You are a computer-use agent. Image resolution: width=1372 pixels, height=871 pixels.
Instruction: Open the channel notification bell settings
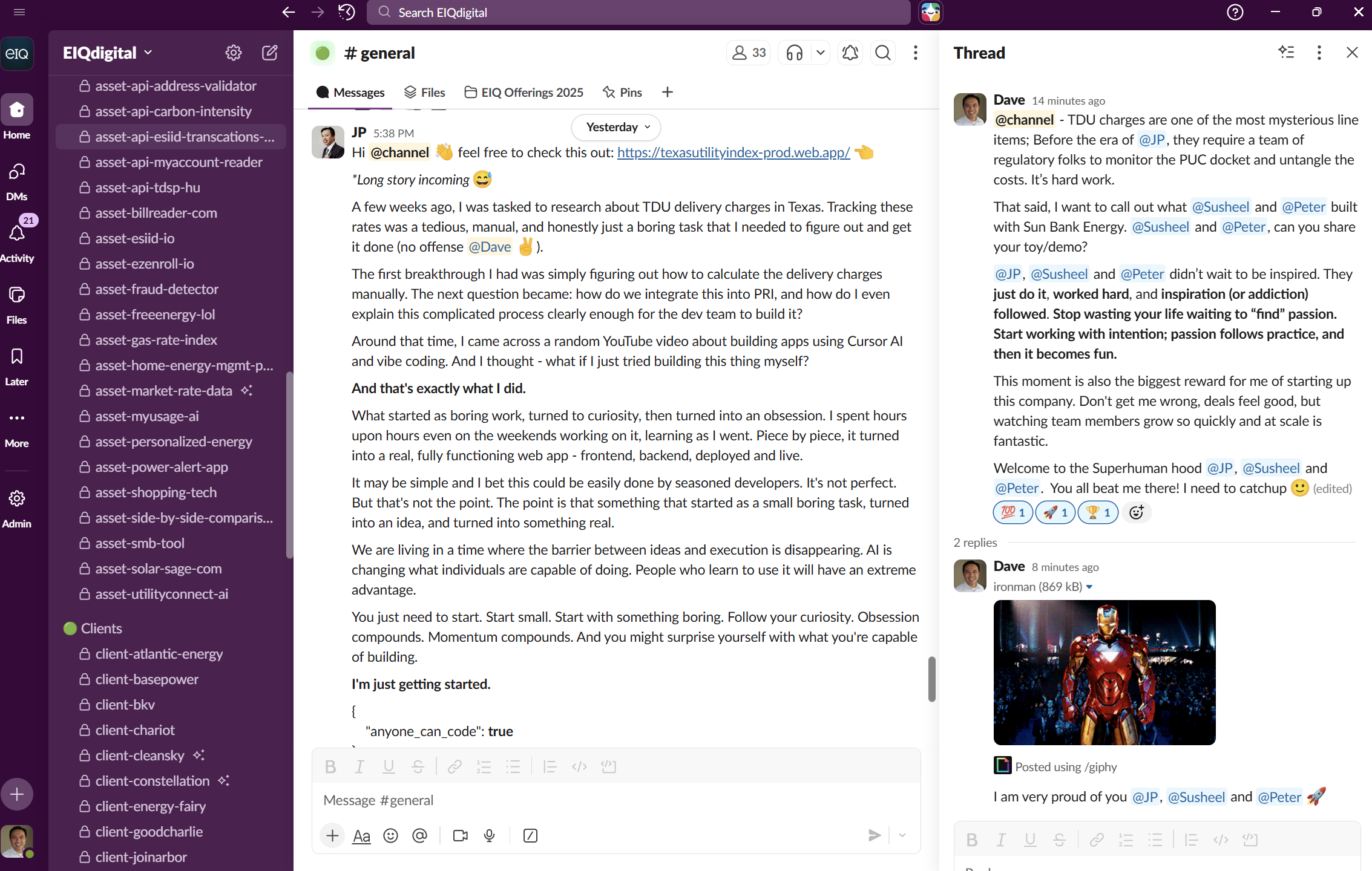850,53
